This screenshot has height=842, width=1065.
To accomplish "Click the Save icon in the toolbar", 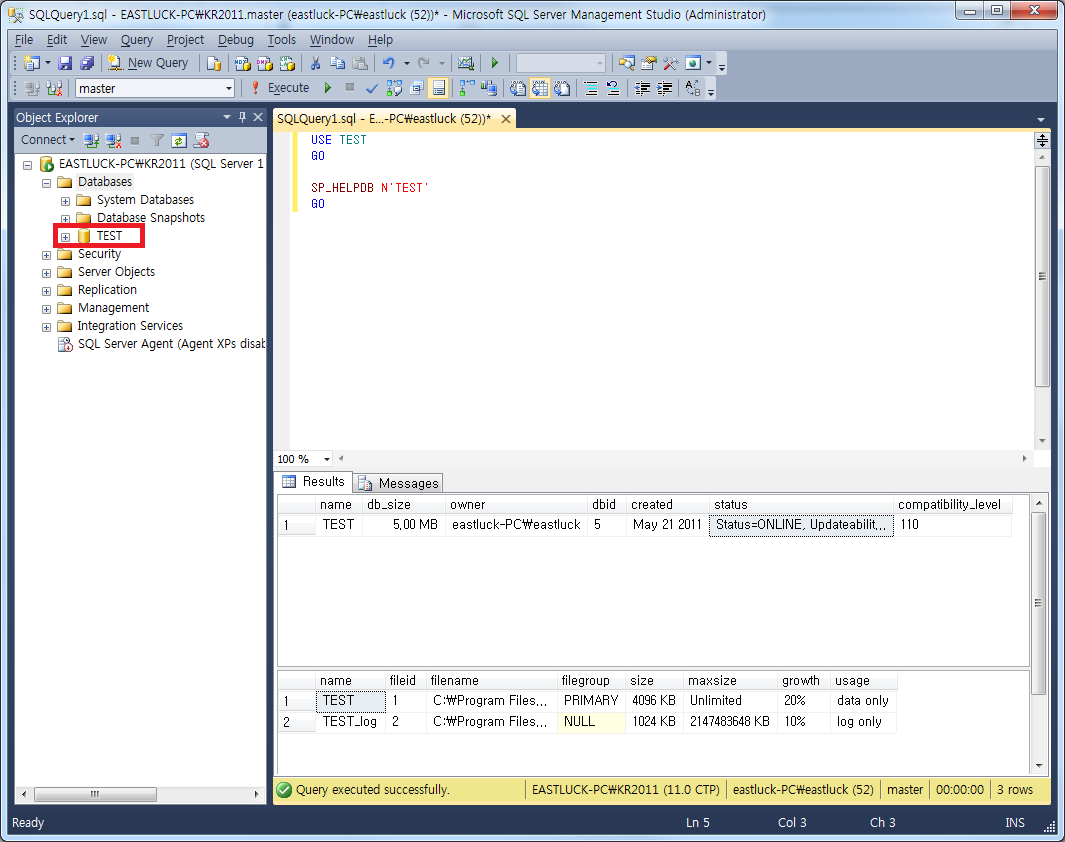I will coord(65,63).
